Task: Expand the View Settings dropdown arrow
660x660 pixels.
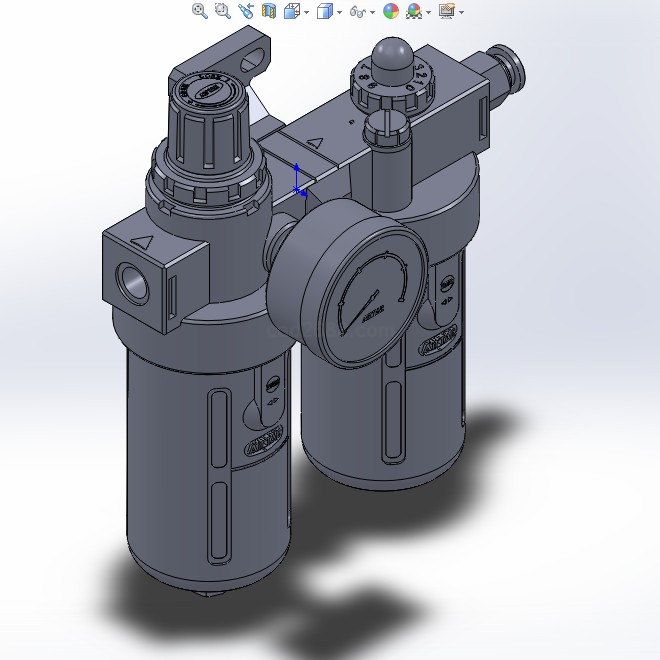Action: pos(461,12)
